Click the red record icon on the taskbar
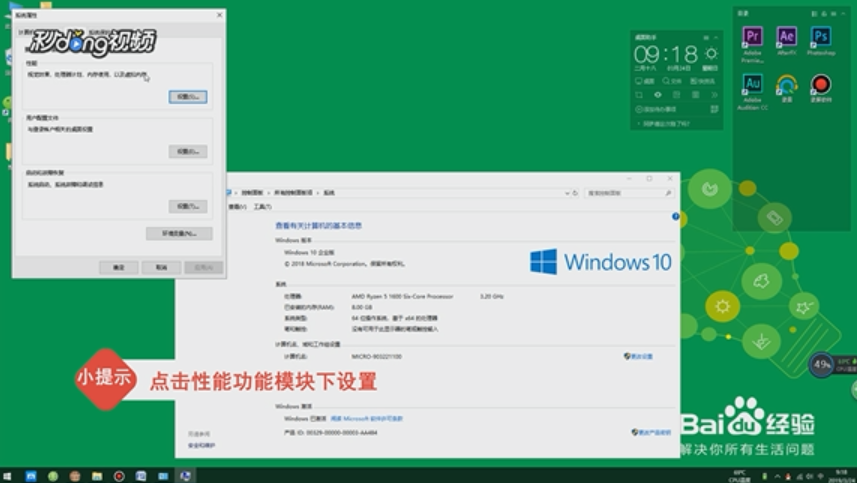857x483 pixels. click(x=119, y=476)
